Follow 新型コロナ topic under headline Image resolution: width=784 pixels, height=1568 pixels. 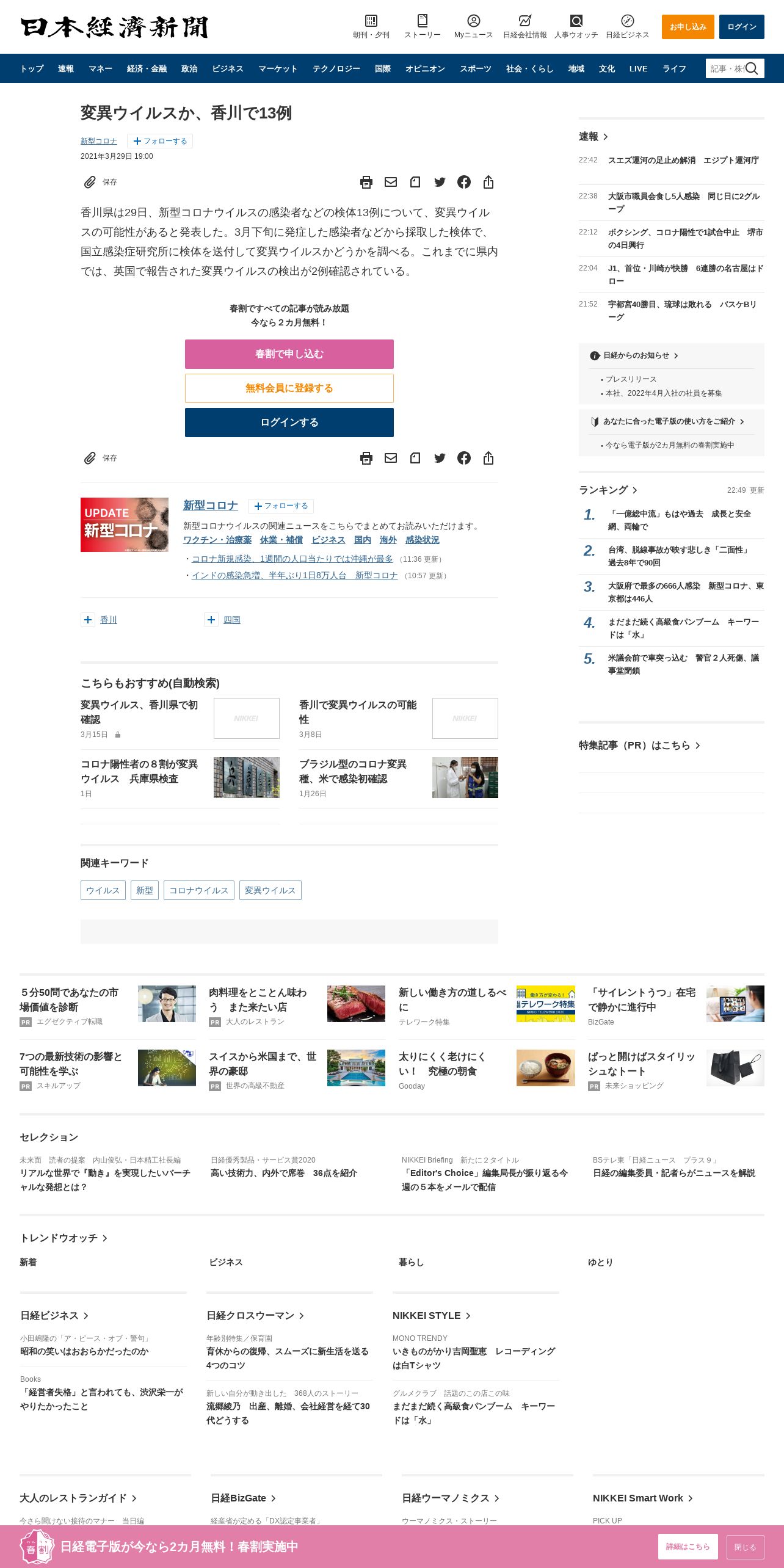[160, 141]
